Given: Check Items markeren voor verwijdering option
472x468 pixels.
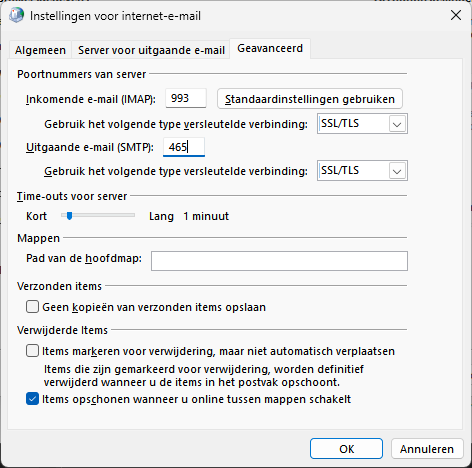Looking at the screenshot, I should click(32, 351).
